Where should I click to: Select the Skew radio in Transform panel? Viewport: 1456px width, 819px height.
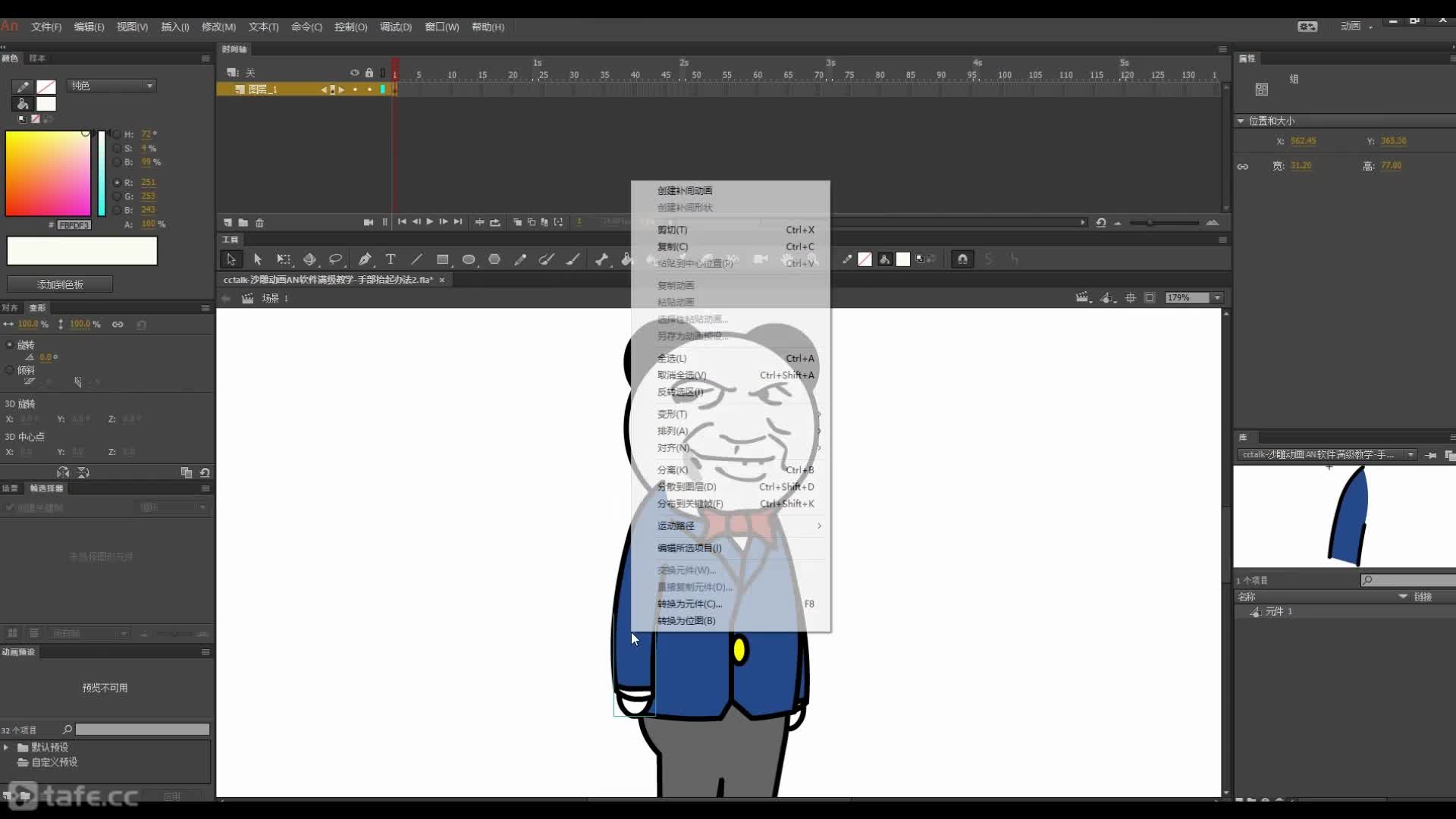(x=10, y=371)
